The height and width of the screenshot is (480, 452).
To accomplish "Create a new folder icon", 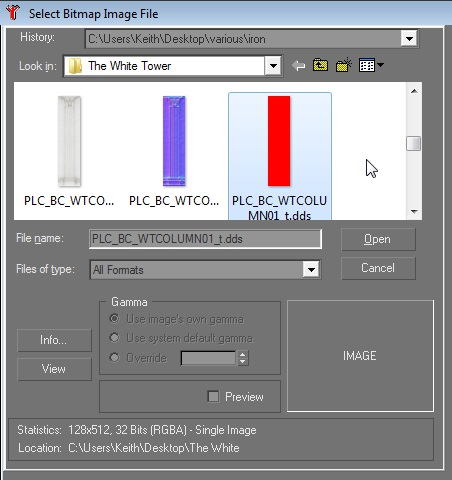I will [x=344, y=65].
